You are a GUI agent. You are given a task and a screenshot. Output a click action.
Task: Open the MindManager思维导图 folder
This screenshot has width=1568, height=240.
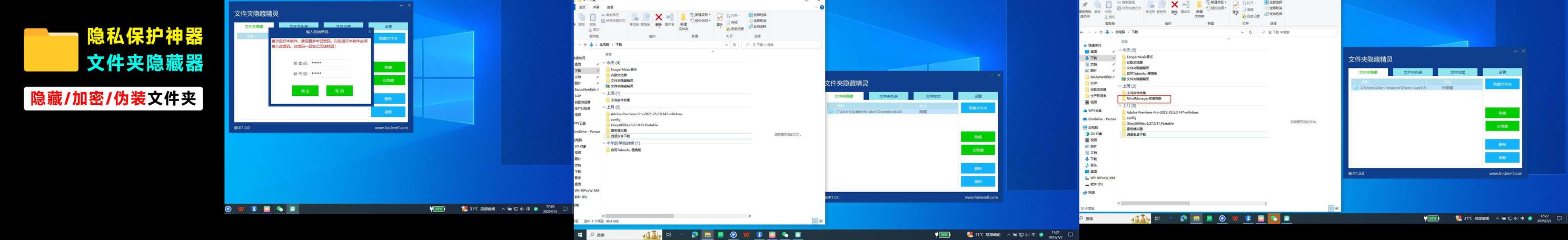1144,98
